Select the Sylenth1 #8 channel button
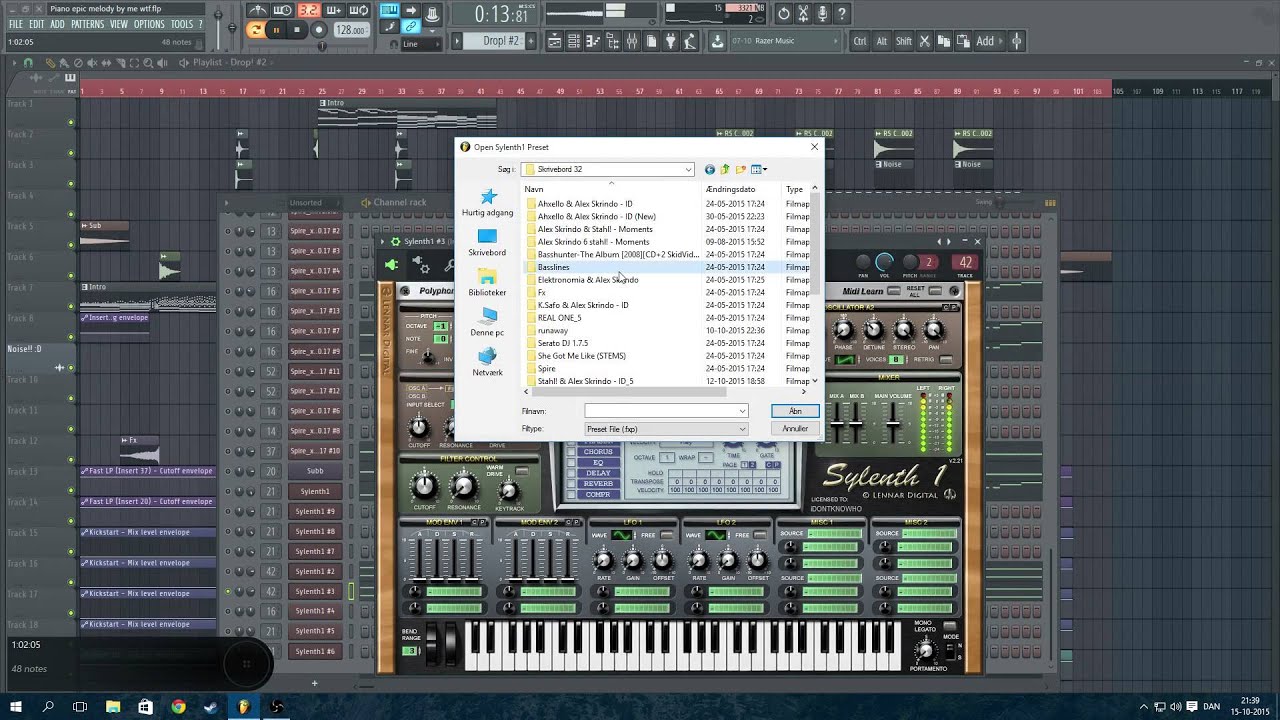 (x=315, y=531)
